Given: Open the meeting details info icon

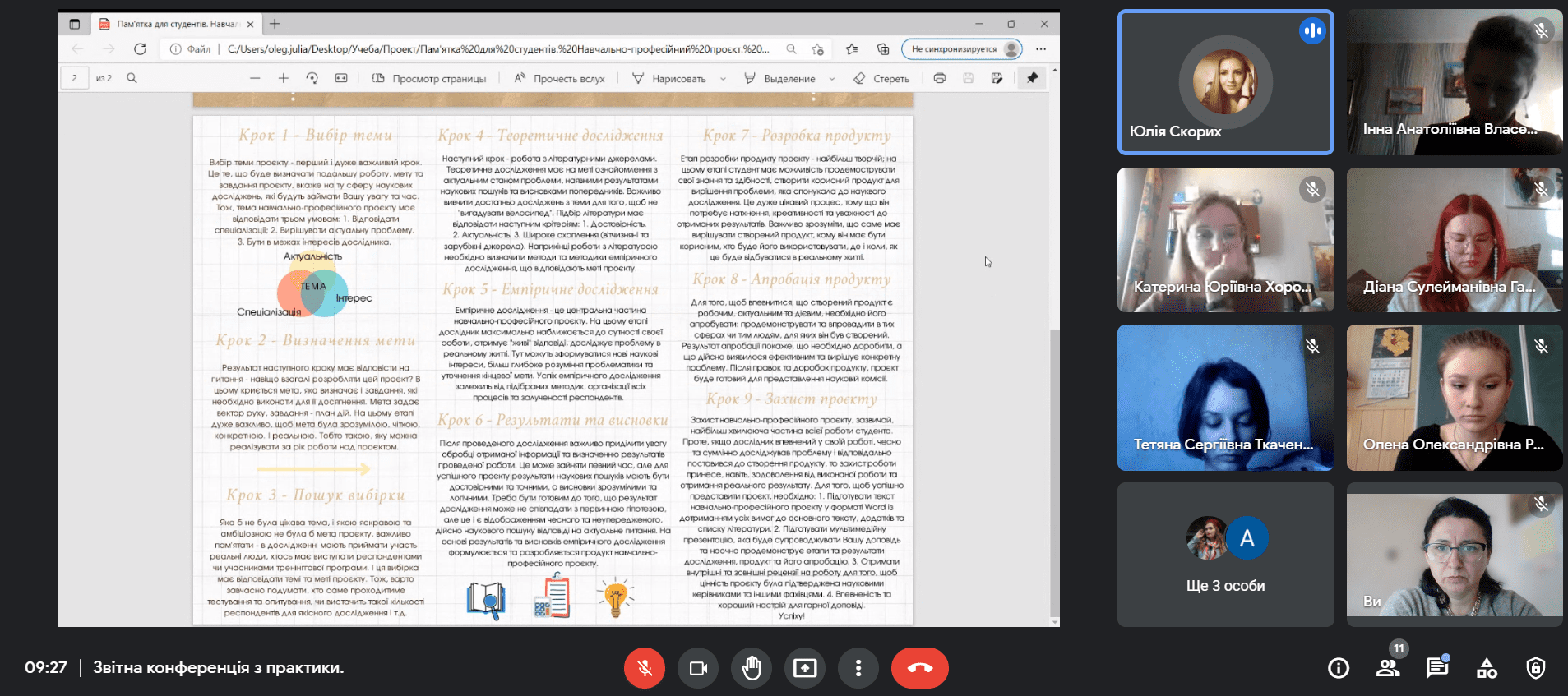Looking at the screenshot, I should (x=1339, y=668).
